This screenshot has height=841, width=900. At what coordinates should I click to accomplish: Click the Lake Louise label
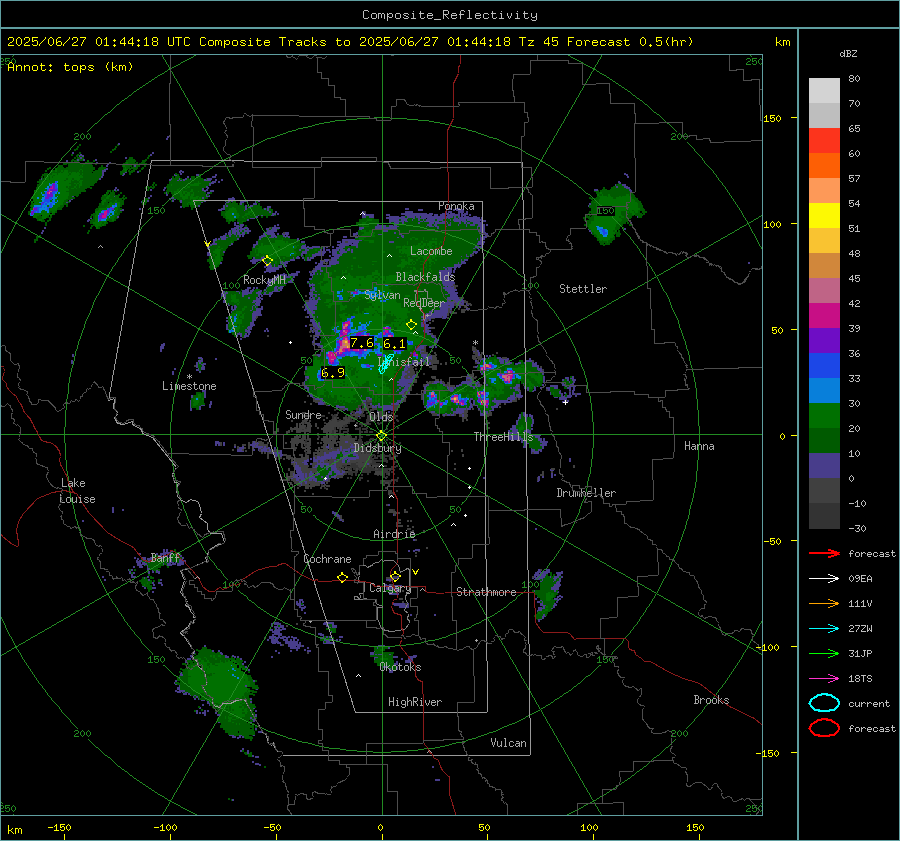click(77, 491)
